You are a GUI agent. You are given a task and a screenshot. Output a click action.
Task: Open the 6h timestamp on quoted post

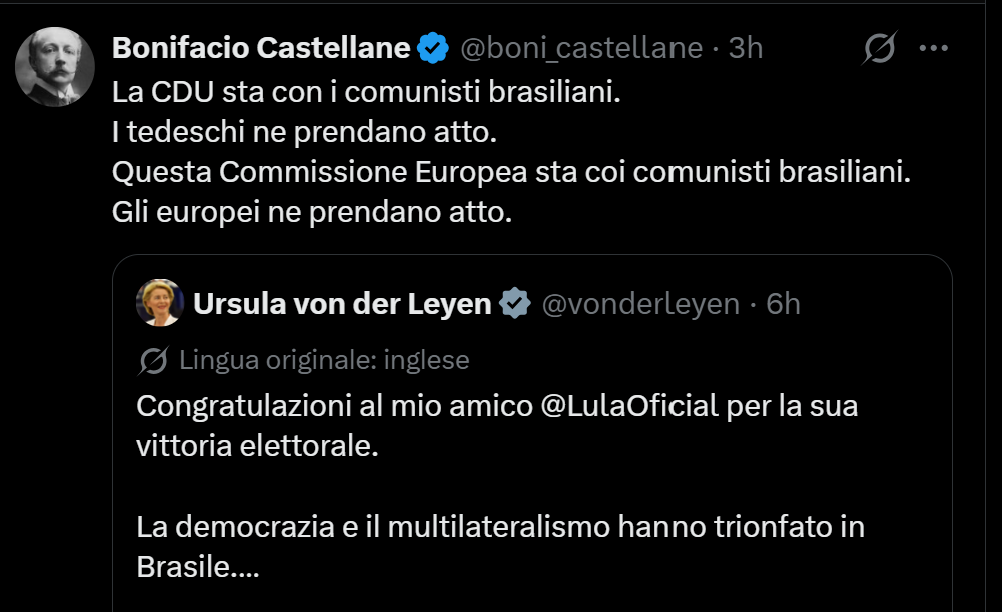[x=783, y=304]
